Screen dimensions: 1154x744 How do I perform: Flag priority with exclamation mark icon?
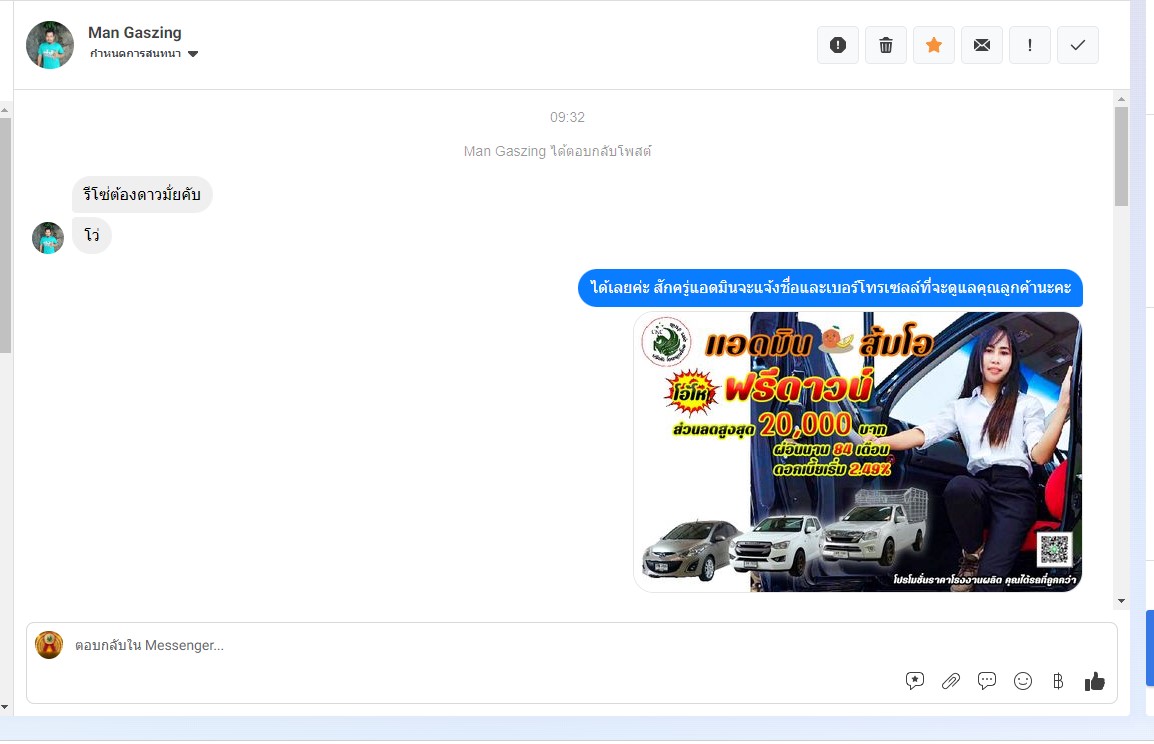[1030, 45]
